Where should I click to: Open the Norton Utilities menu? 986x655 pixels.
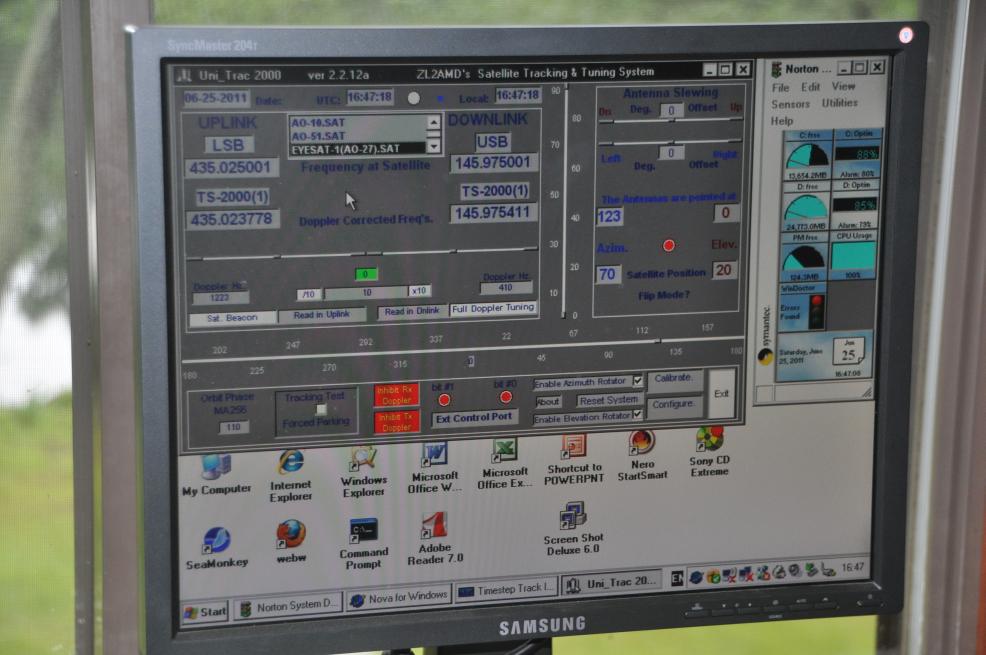point(839,102)
